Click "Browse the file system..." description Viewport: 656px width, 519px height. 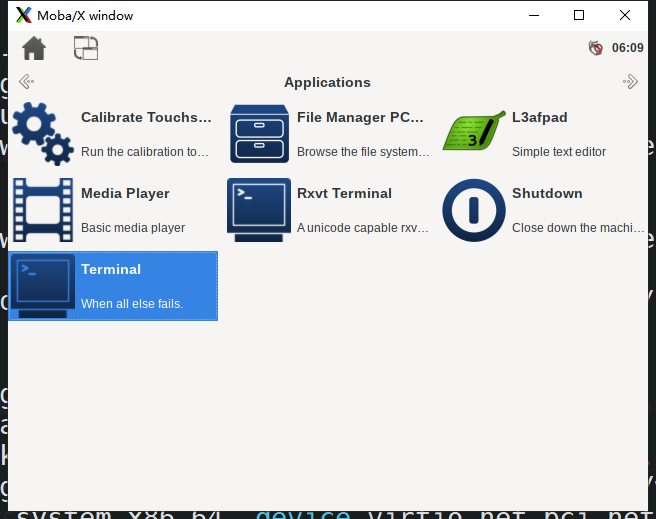click(x=363, y=151)
